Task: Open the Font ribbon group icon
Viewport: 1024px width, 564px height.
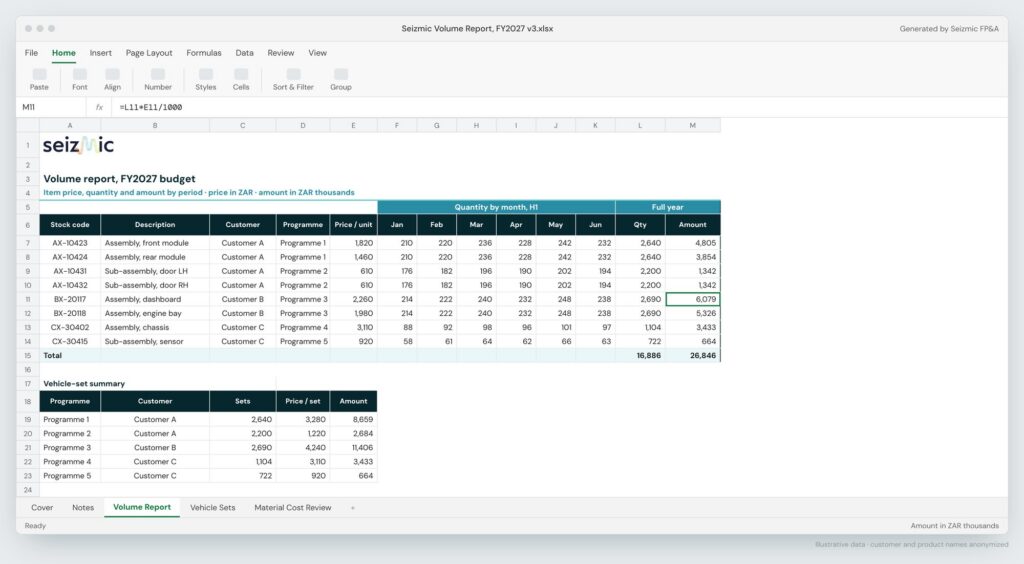Action: (x=80, y=74)
